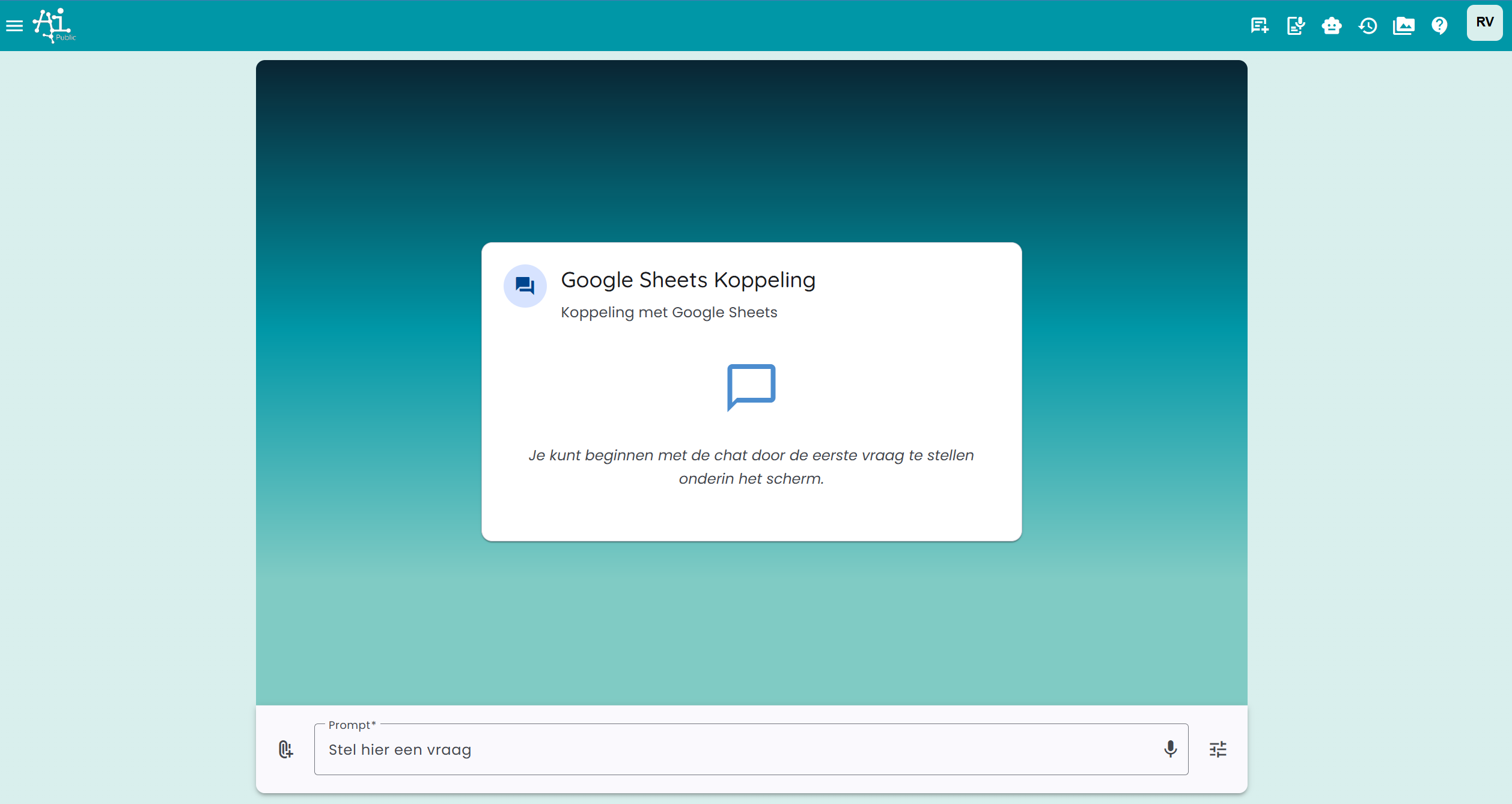Click the help question mark icon
The width and height of the screenshot is (1512, 804).
click(1439, 26)
